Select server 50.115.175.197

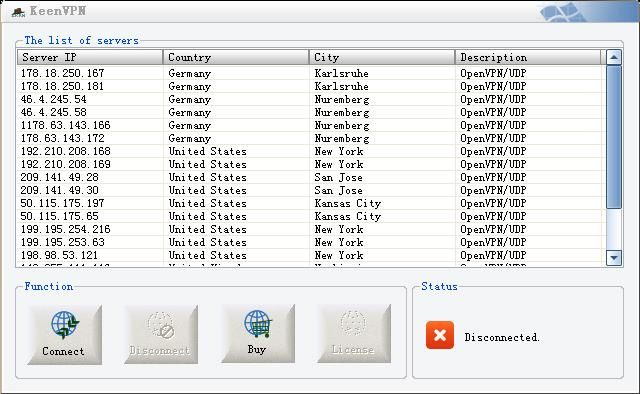[309, 203]
